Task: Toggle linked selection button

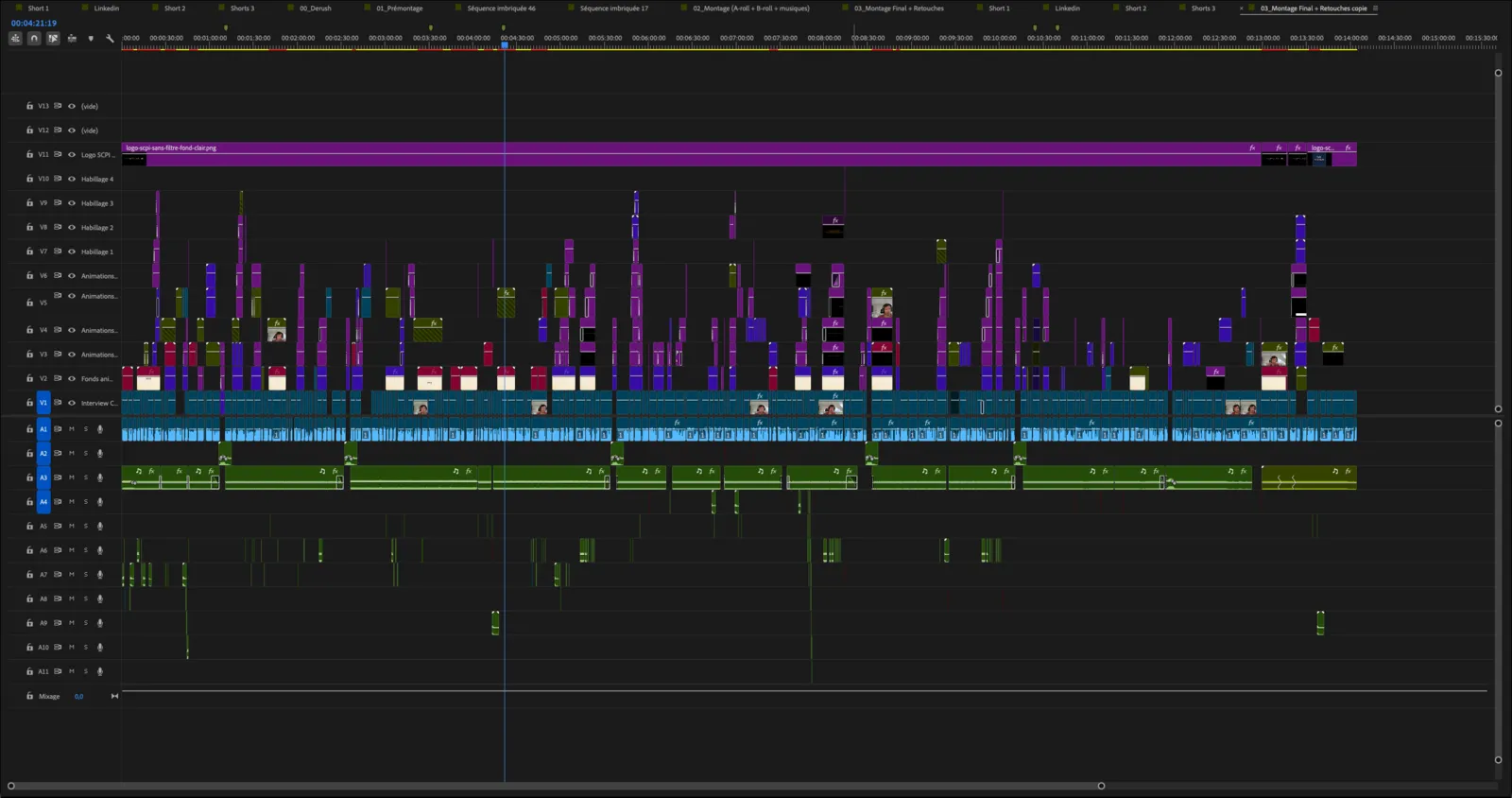Action: (x=53, y=39)
